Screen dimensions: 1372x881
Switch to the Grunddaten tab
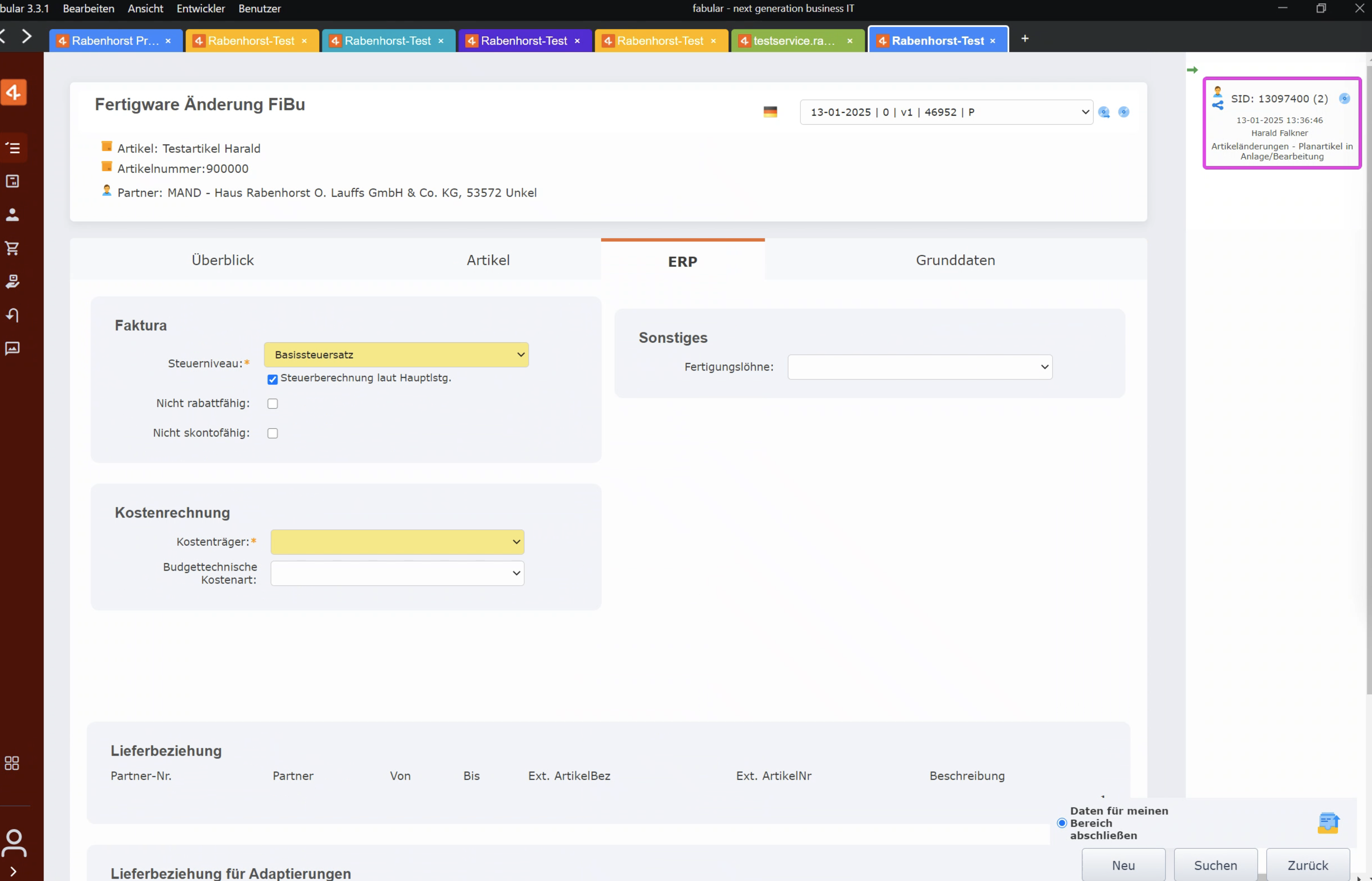[955, 260]
